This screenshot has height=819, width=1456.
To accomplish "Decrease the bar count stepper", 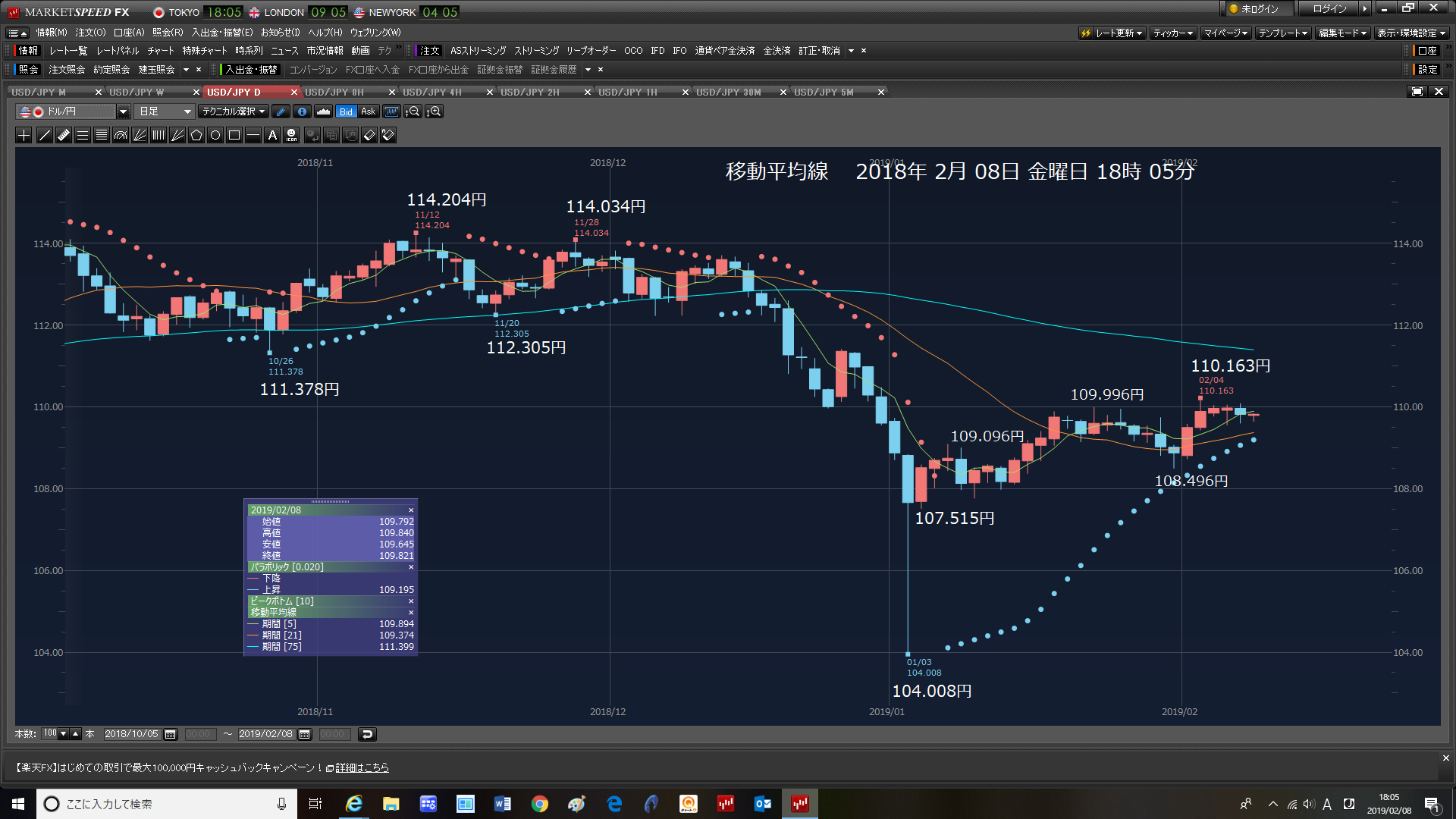I will coord(64,734).
